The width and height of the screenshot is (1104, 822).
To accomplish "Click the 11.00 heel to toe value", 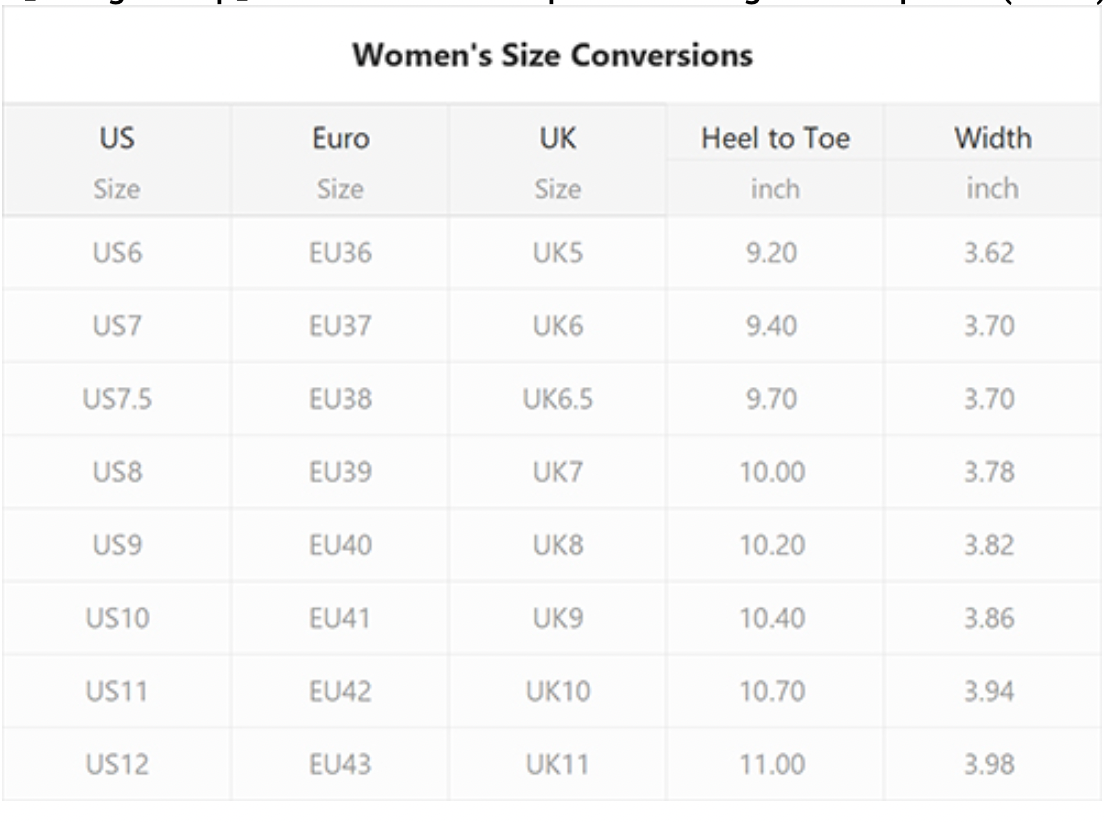I will point(772,764).
